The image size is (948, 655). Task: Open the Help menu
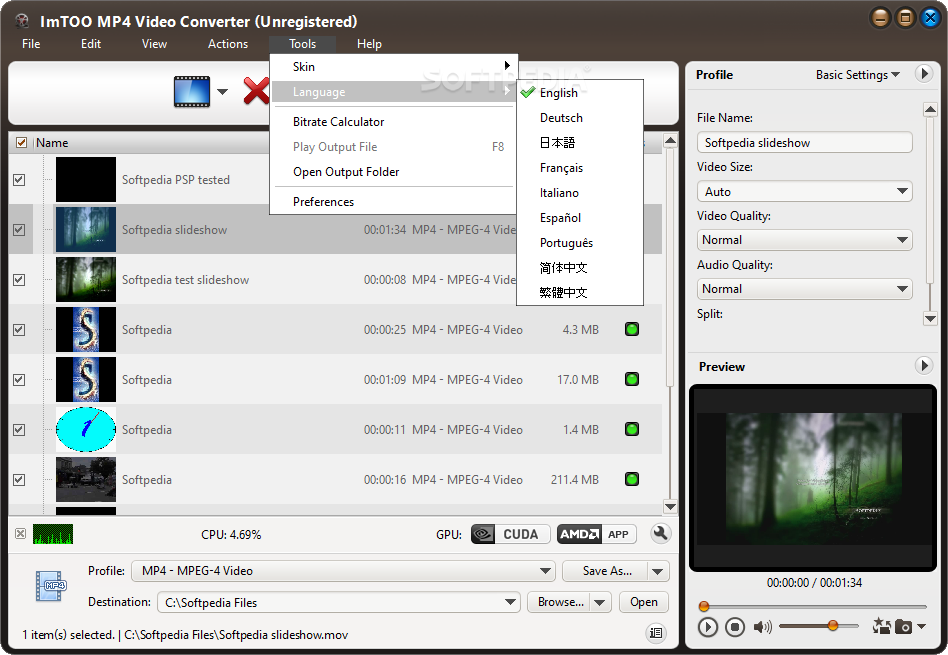(369, 44)
